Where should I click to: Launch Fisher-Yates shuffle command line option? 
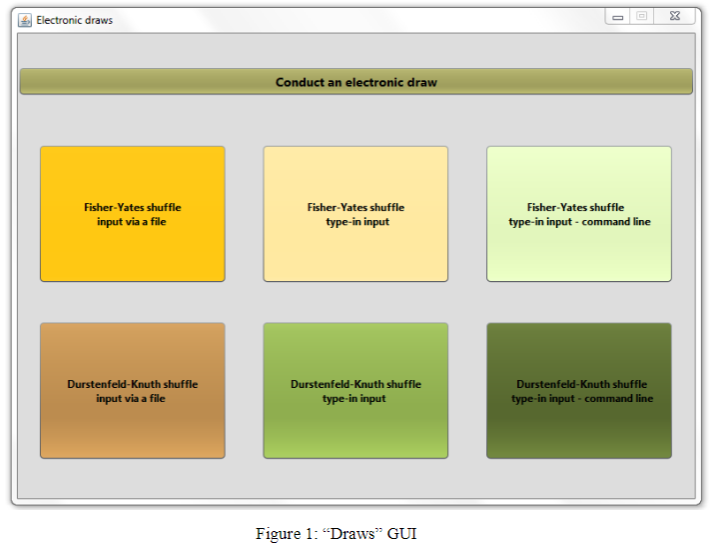click(578, 214)
